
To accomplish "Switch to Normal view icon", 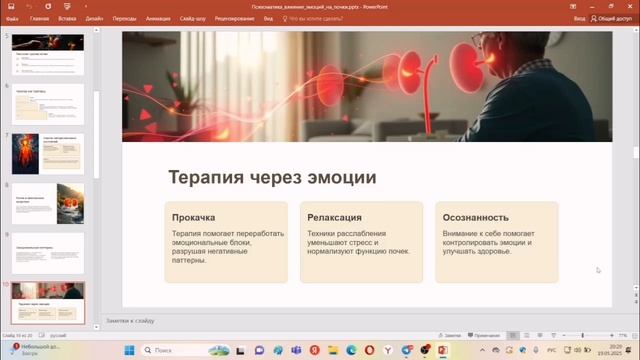I will pos(513,336).
